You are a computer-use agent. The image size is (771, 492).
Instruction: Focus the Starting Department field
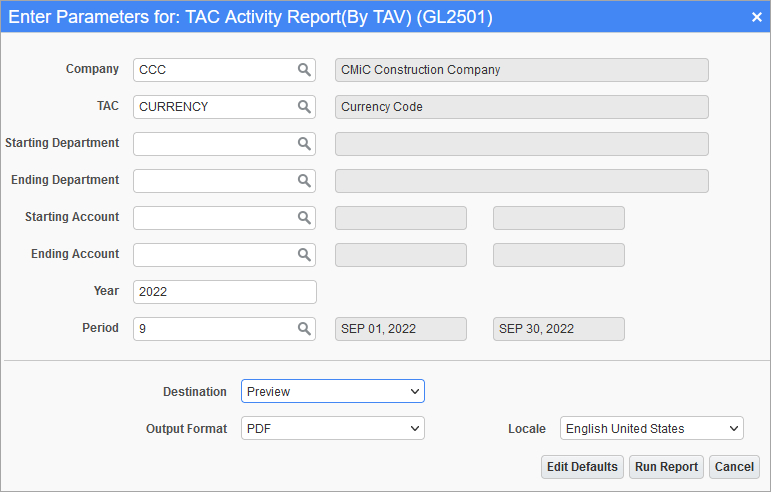pos(215,144)
